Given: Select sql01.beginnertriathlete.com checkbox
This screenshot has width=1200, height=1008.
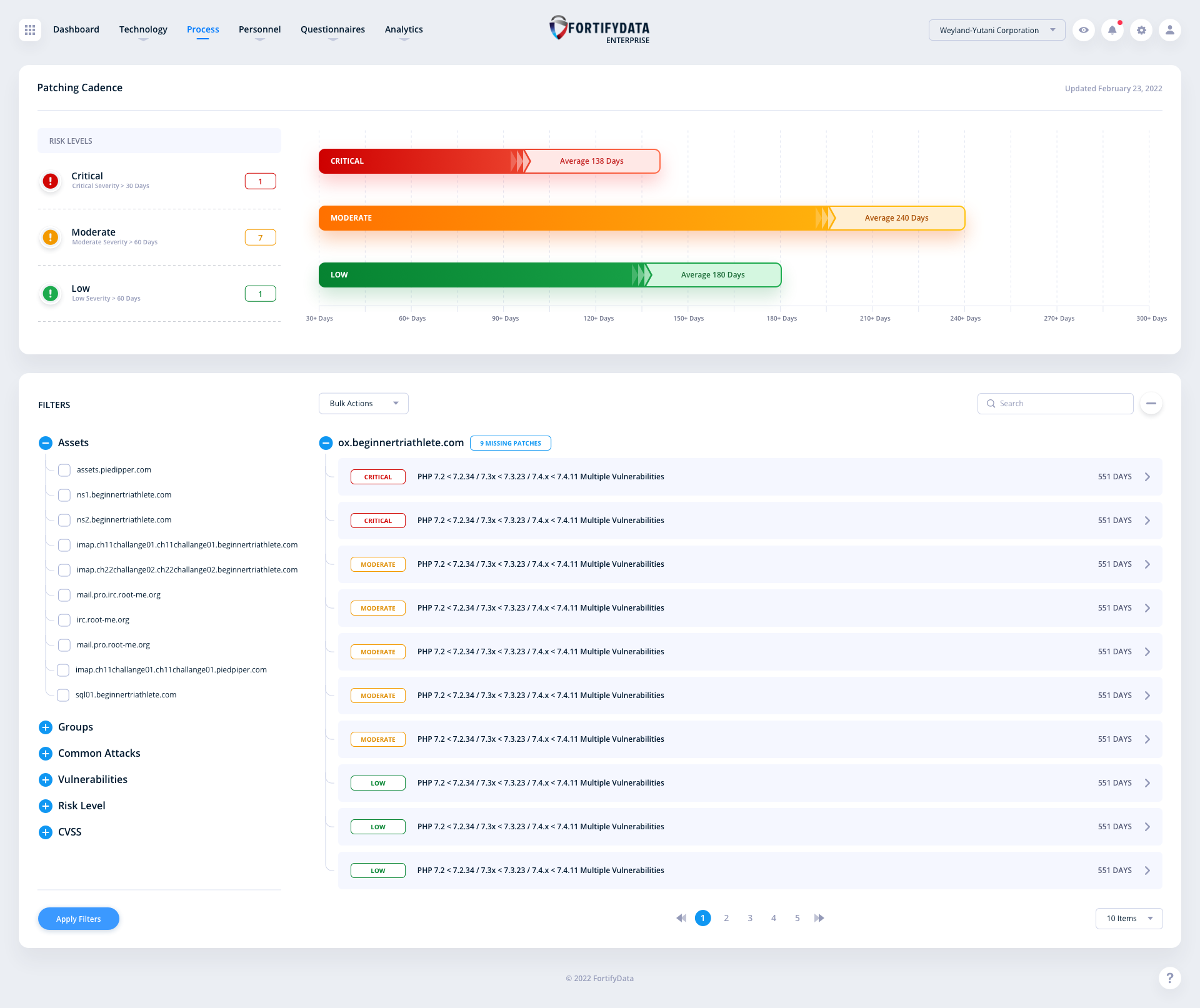Looking at the screenshot, I should point(63,695).
